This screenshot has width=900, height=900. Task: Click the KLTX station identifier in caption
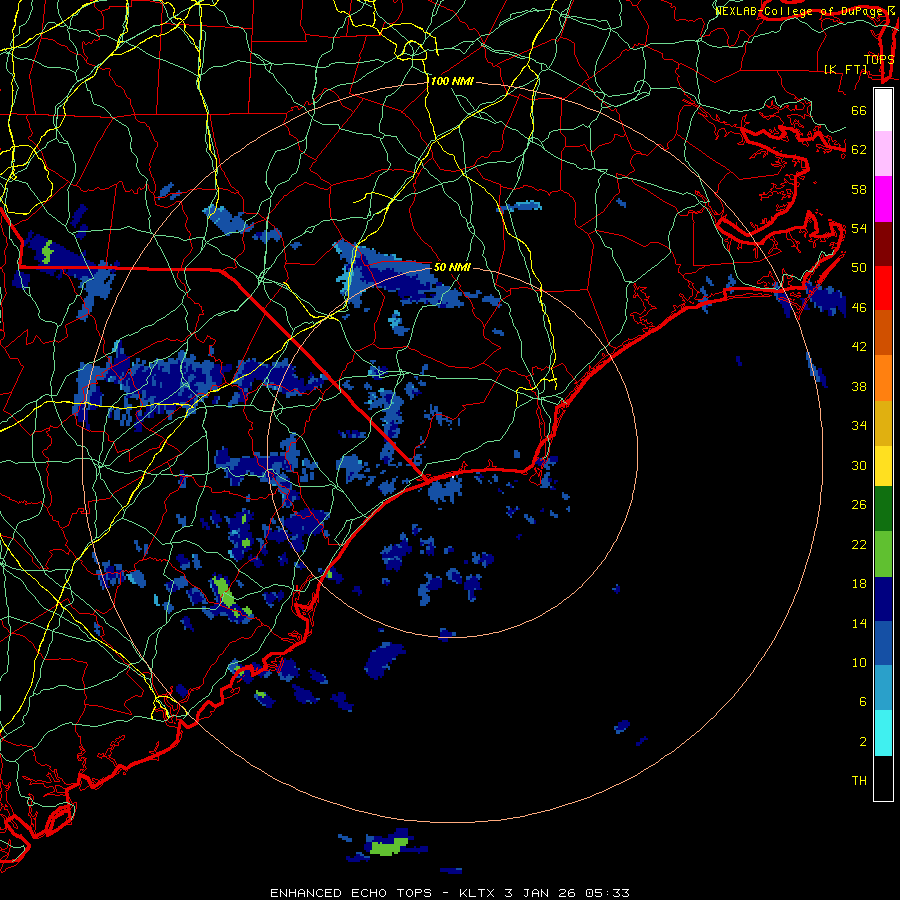tap(479, 893)
